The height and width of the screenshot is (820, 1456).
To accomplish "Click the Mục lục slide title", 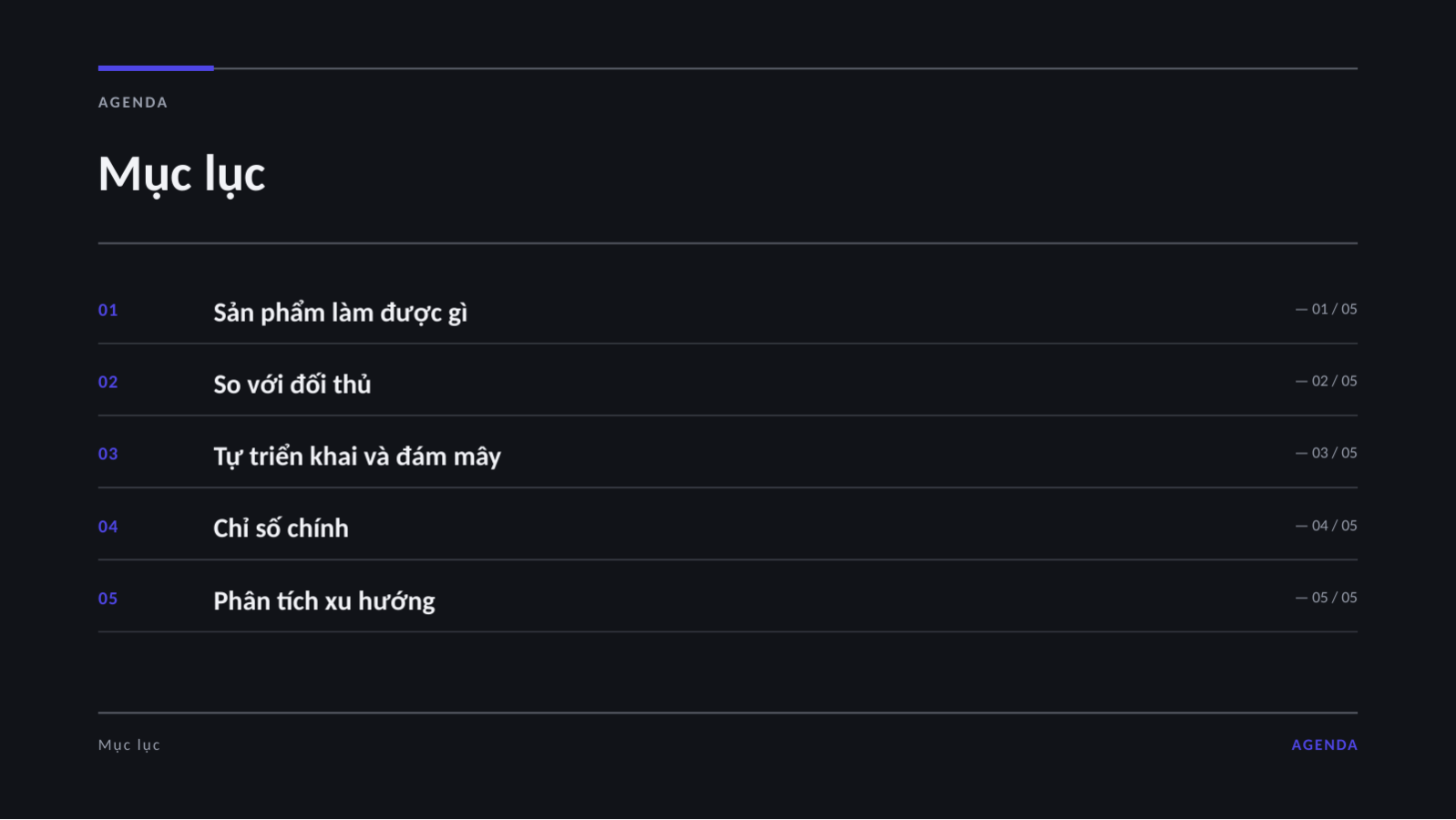I will point(181,174).
